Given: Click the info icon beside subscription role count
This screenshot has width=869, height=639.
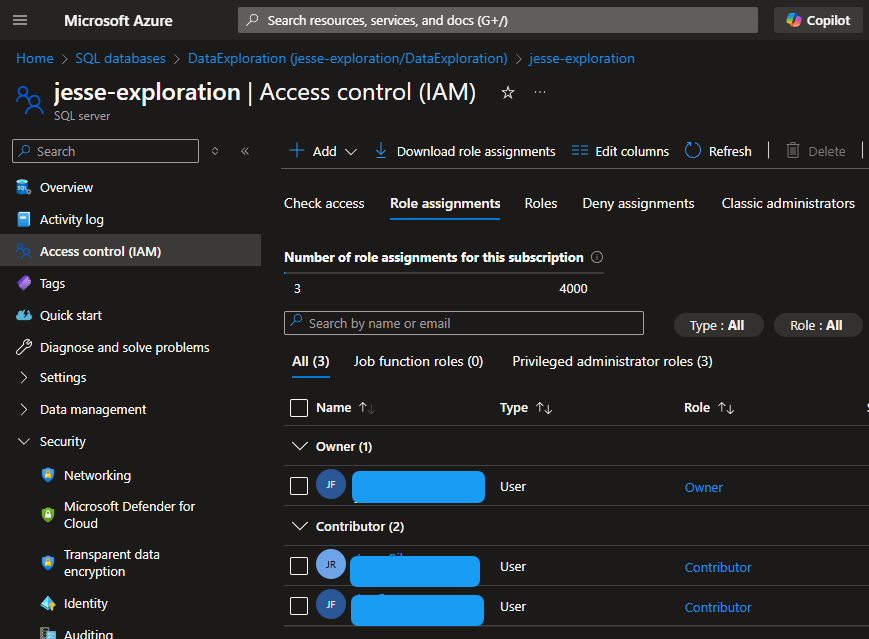Looking at the screenshot, I should (597, 257).
